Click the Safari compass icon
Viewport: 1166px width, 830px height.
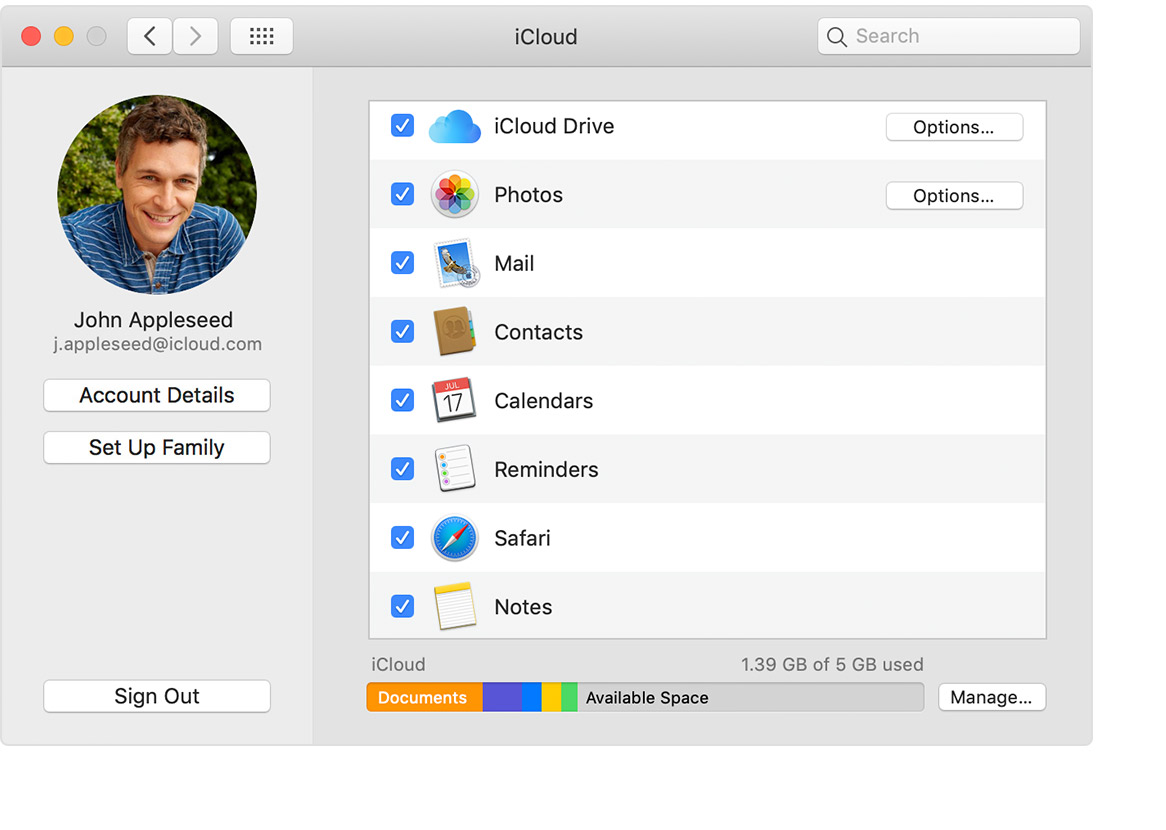[454, 538]
